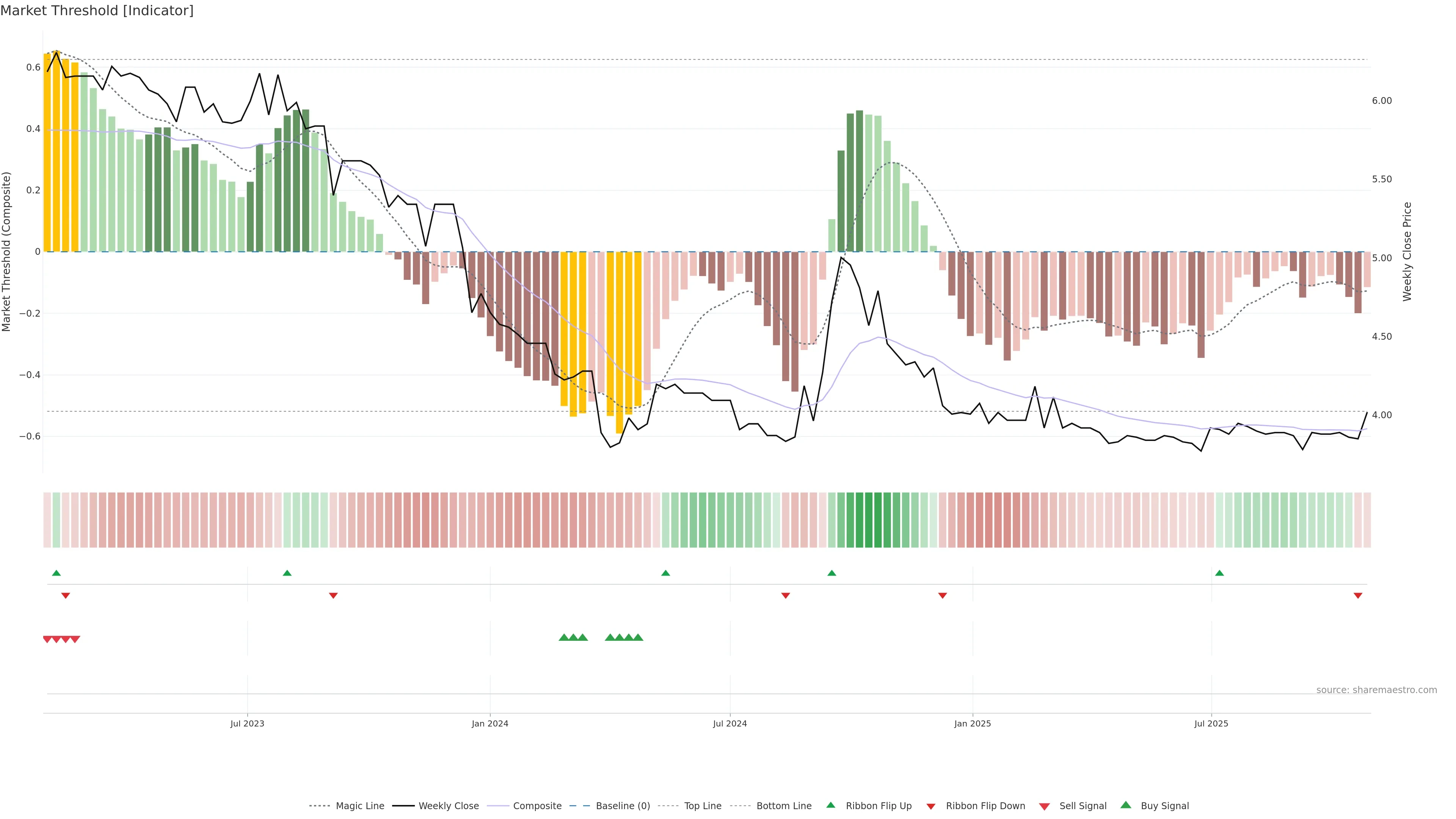The width and height of the screenshot is (1456, 819).
Task: Click the Sell Signal legend triangle icon
Action: click(1045, 806)
